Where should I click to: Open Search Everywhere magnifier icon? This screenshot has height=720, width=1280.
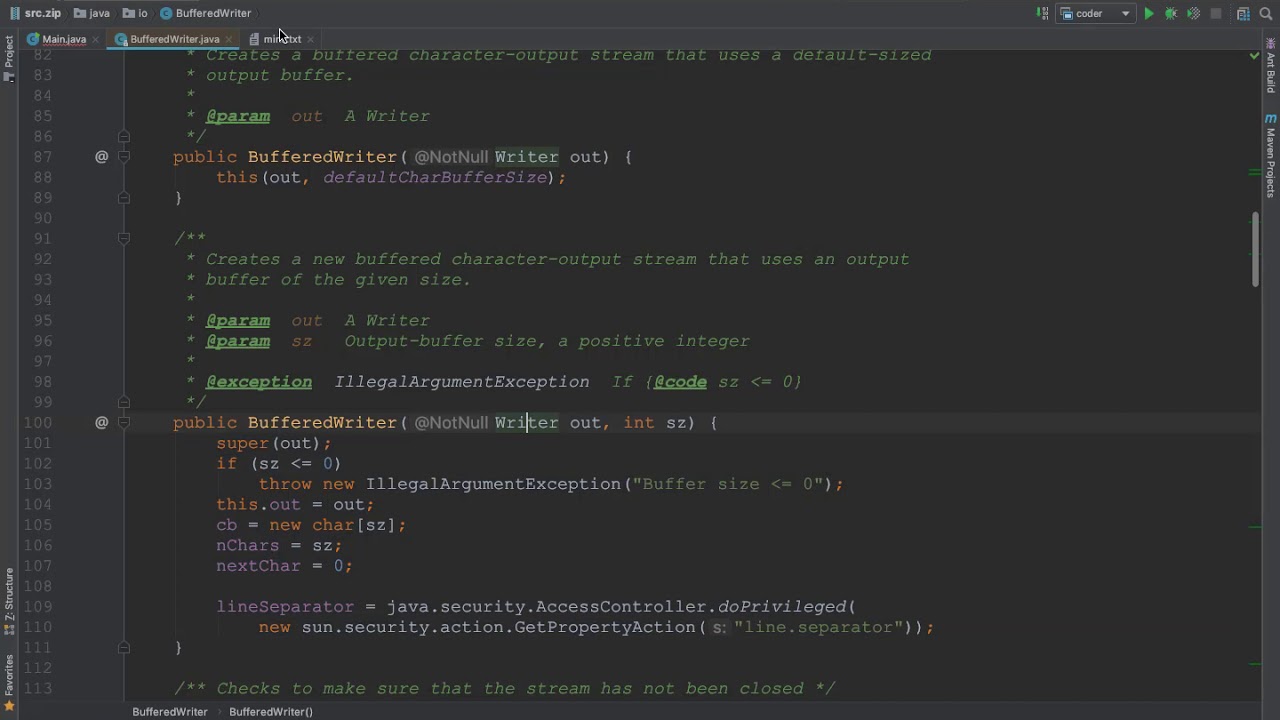(x=1266, y=14)
